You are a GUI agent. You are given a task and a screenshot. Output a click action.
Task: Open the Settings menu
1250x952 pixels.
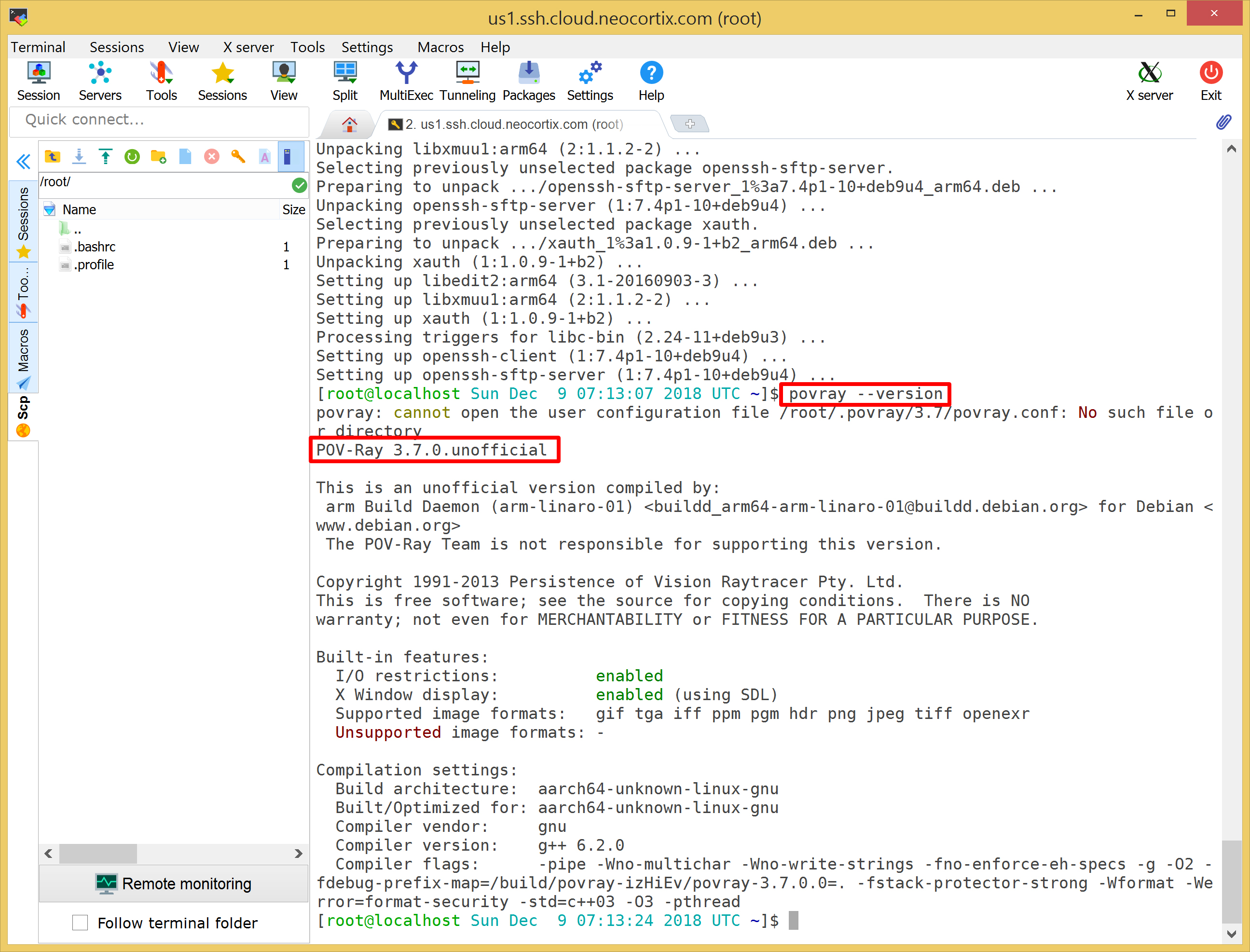point(367,47)
